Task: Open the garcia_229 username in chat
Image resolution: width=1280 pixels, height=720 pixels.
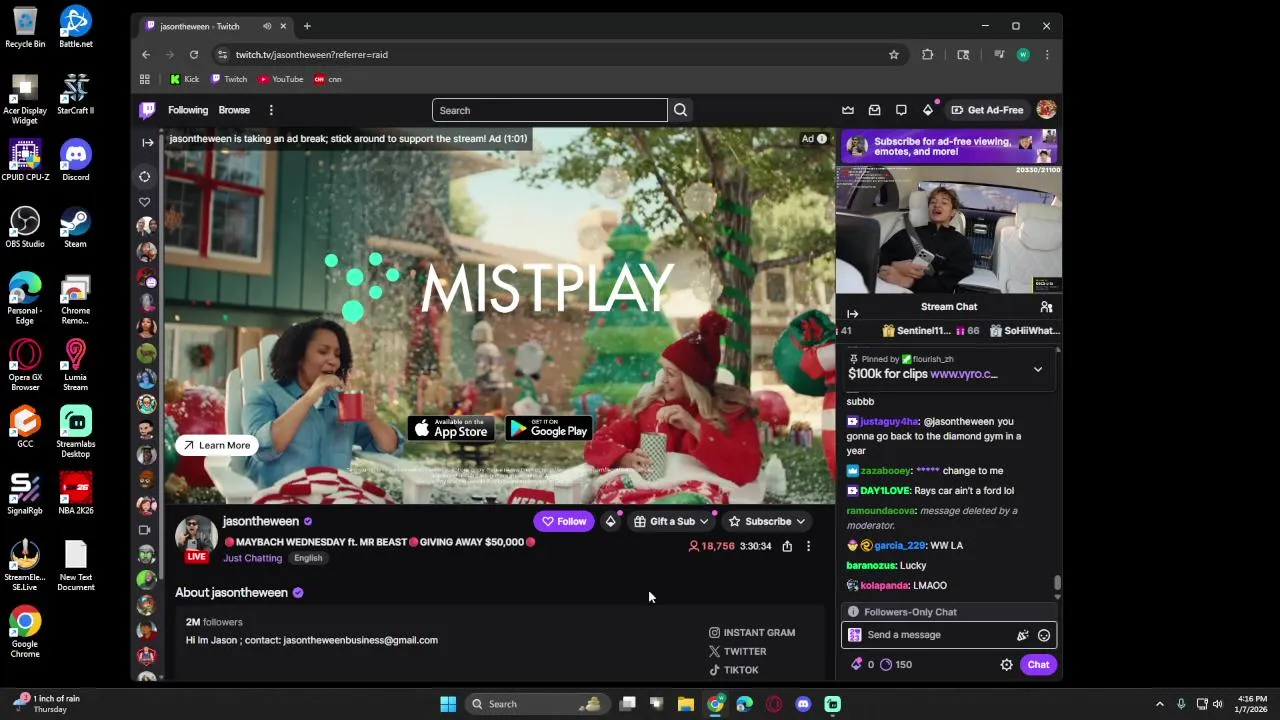Action: tap(899, 546)
